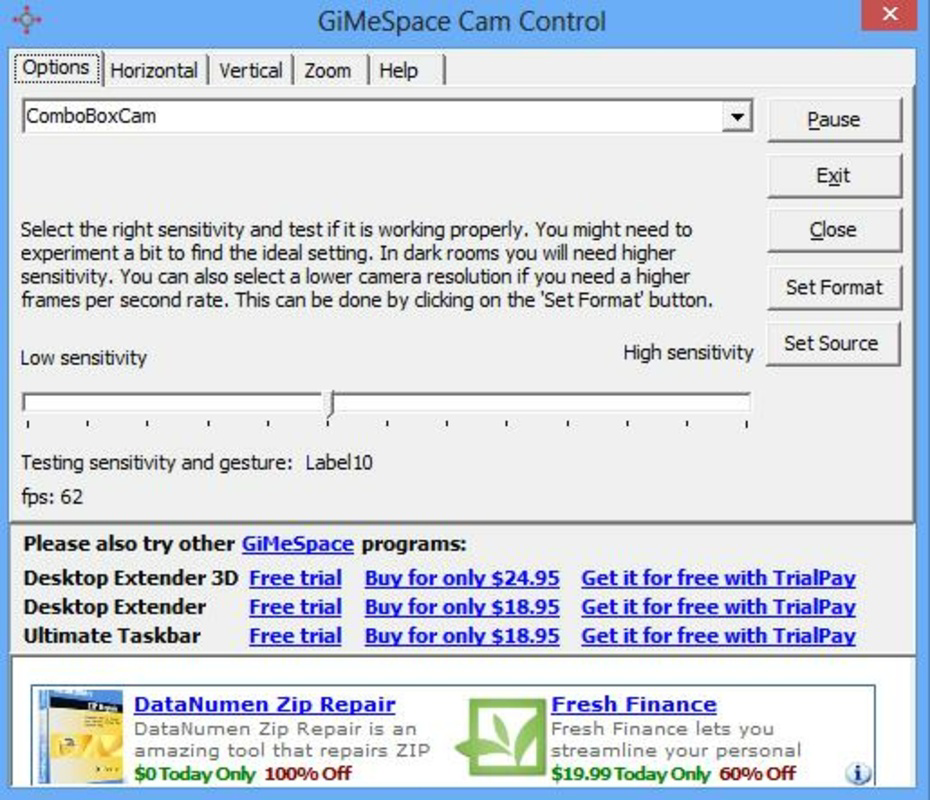The height and width of the screenshot is (800, 930).
Task: Get Ultimate Taskbar free with TrialPay
Action: coord(718,636)
